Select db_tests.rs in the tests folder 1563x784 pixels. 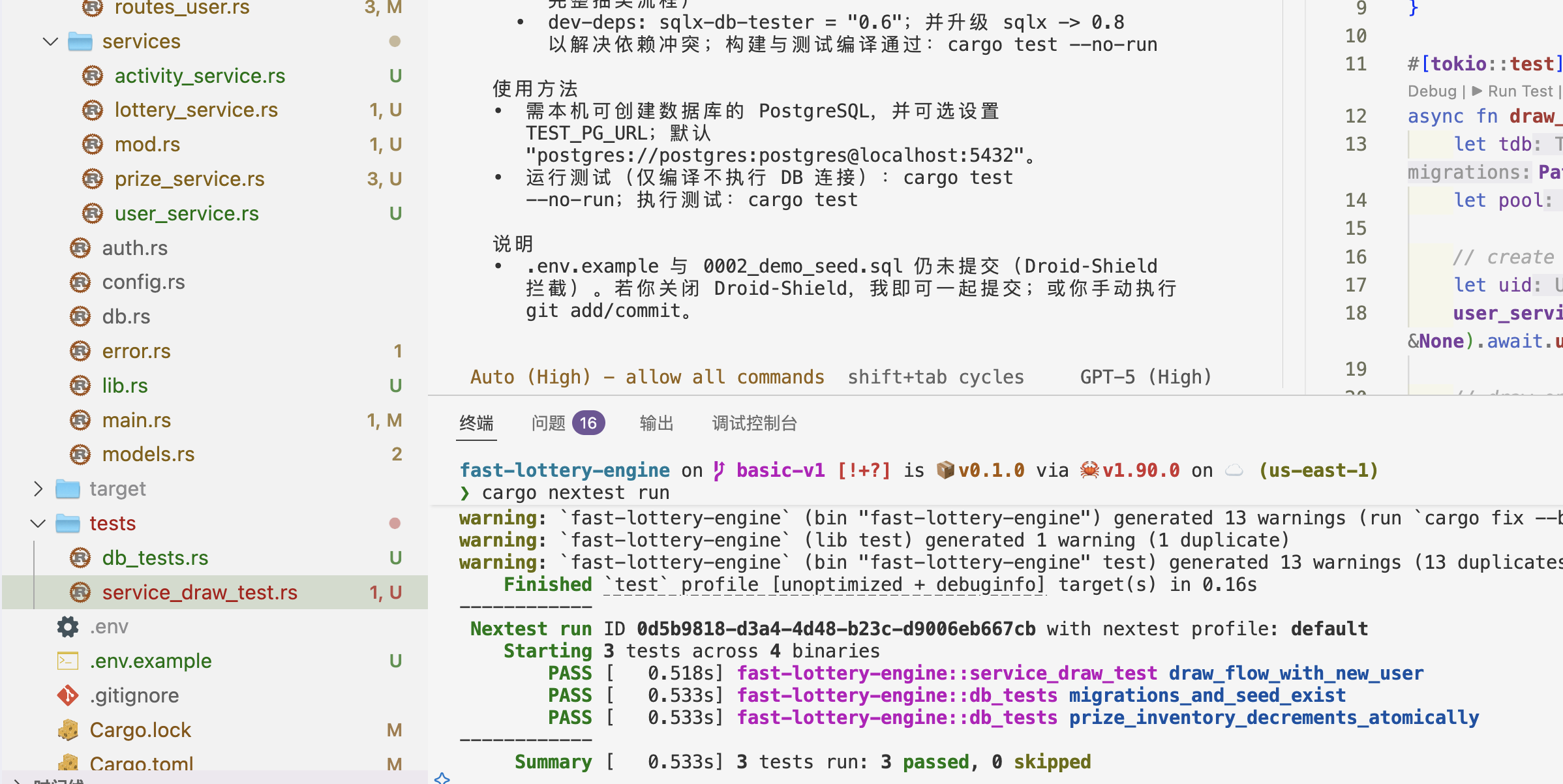[x=155, y=558]
